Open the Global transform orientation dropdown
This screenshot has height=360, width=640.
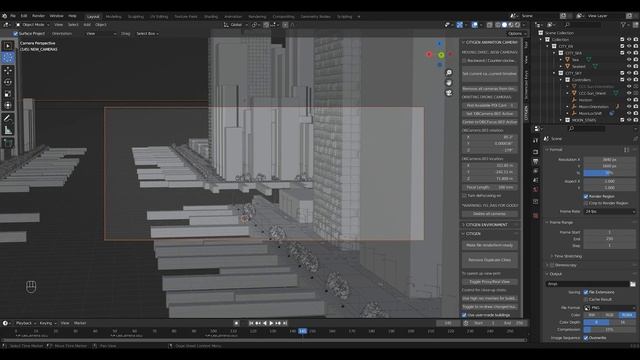point(236,25)
